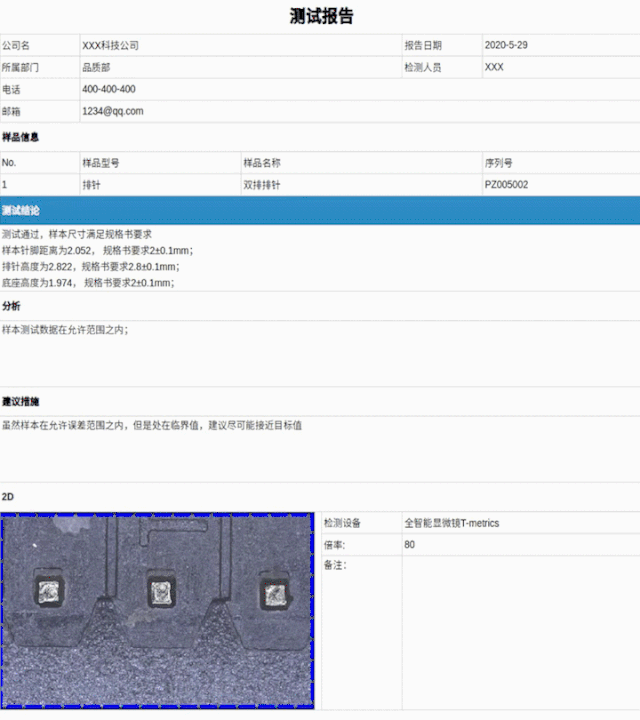Click the magnification value 80

(x=410, y=545)
